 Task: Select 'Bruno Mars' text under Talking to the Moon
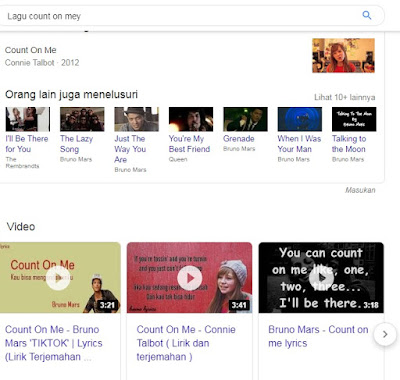coord(348,159)
